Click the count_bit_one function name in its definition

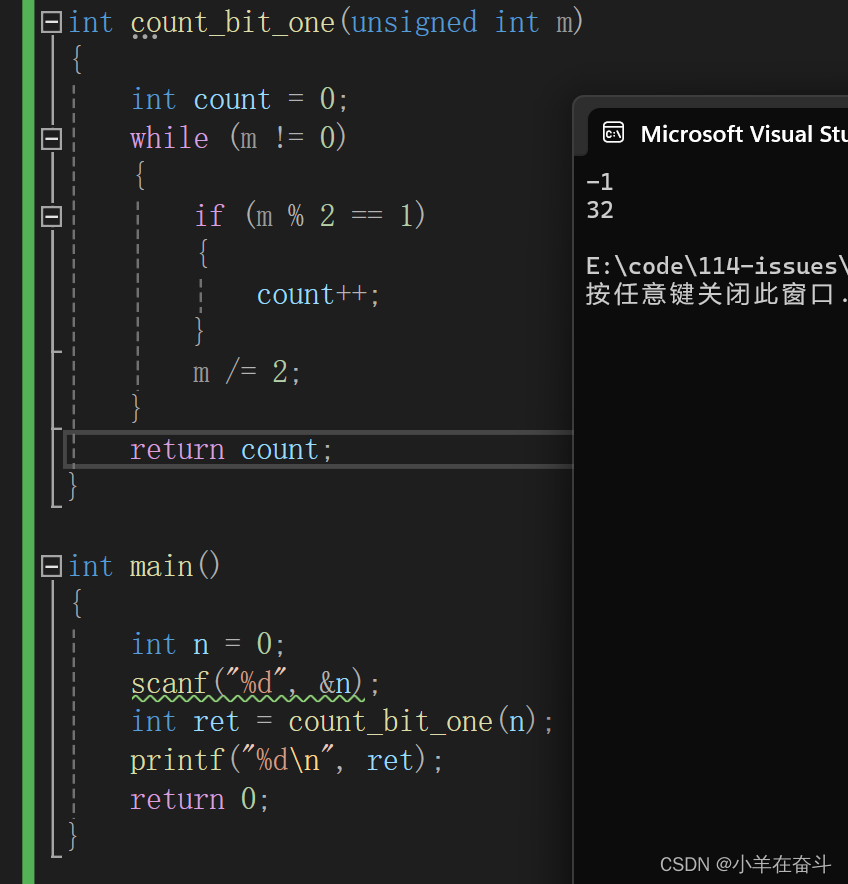coord(233,24)
